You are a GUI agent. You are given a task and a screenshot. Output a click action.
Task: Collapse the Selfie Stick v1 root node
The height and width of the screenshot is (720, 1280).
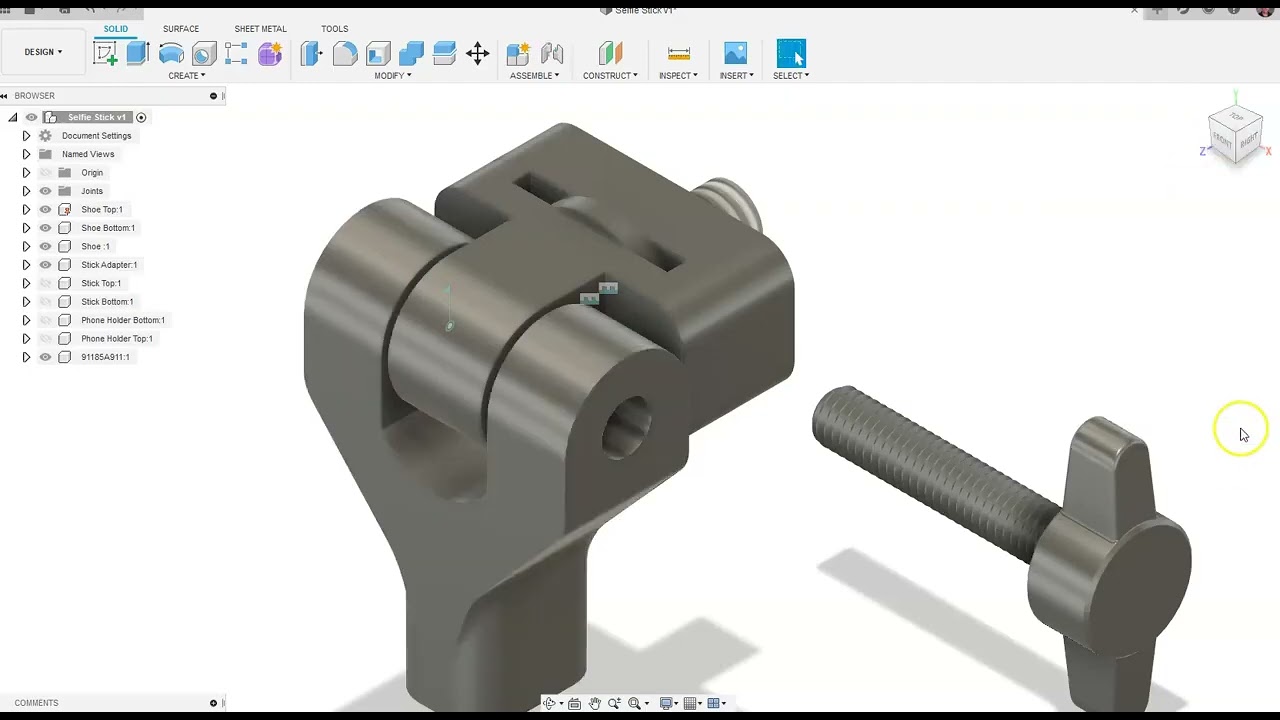(13, 117)
